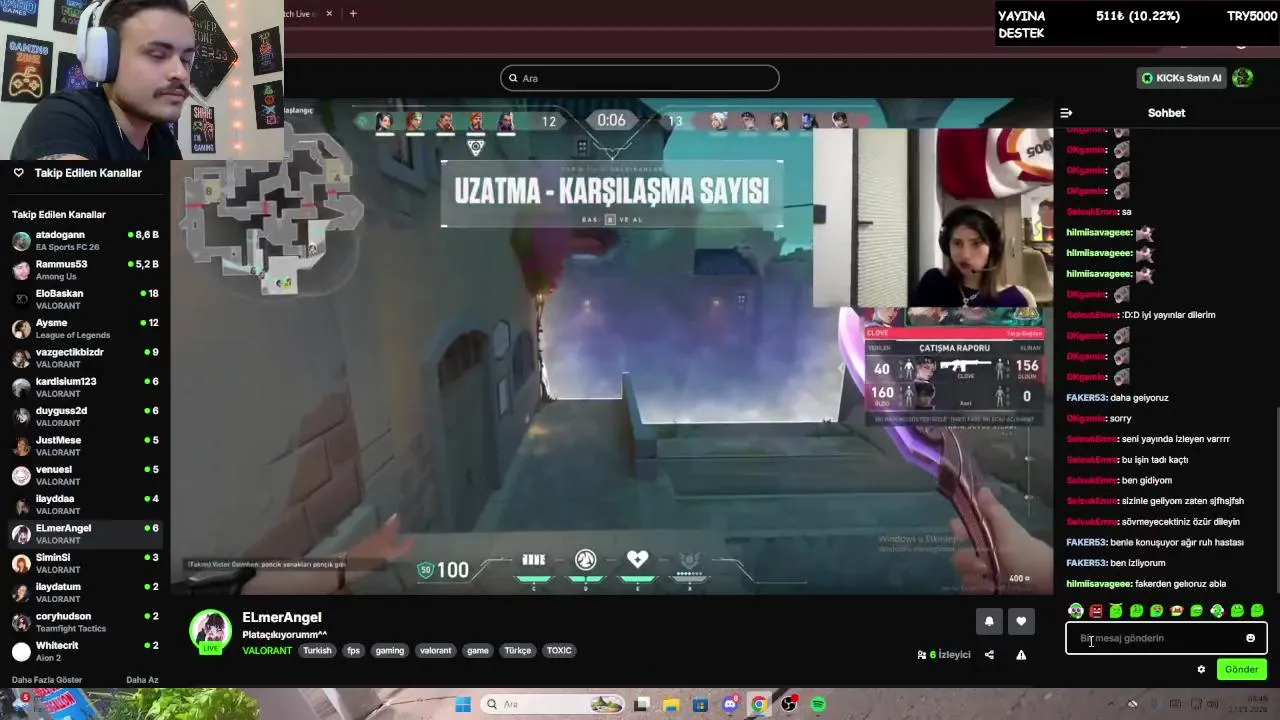Click ELmerAngel streamer avatar below video

click(x=211, y=631)
